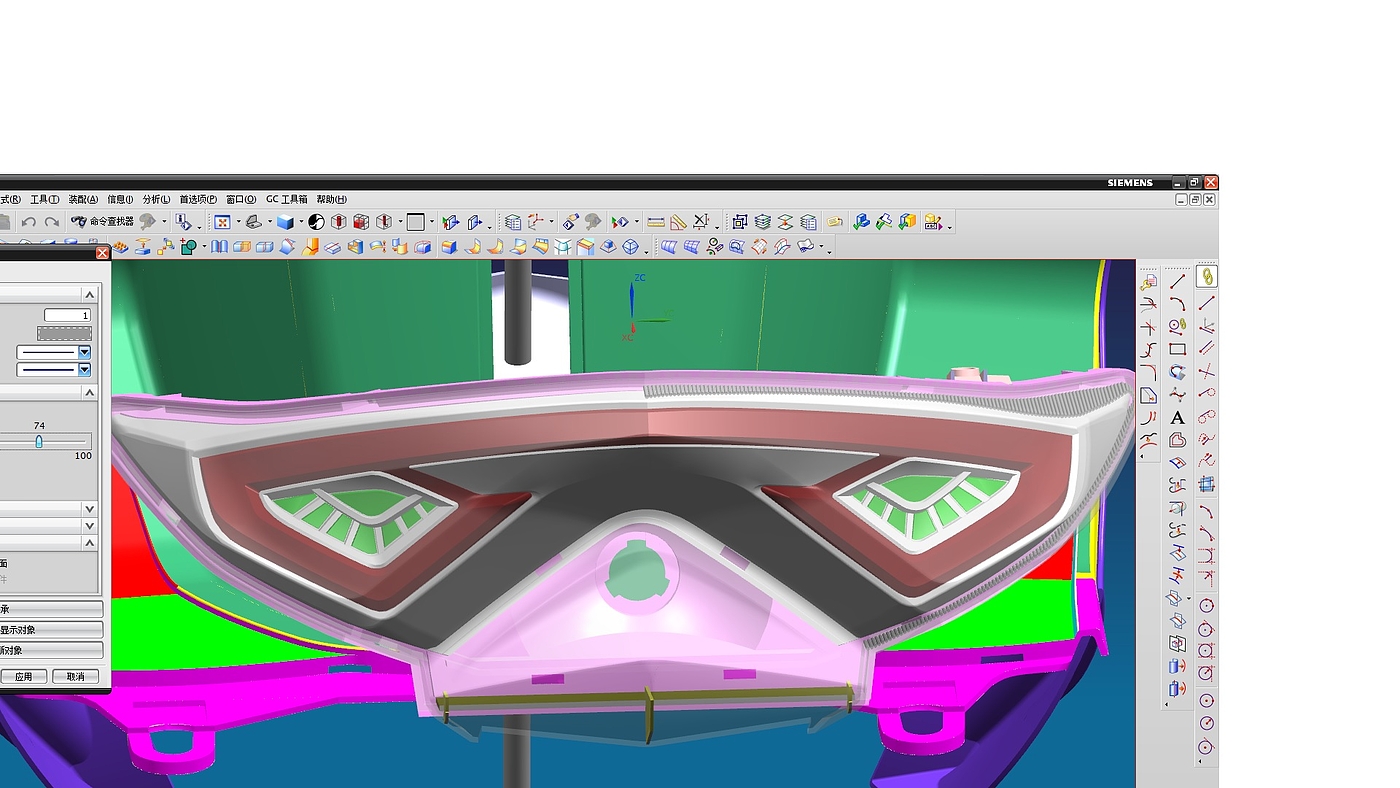
Task: Click the measure angle protractor icon
Action: point(679,222)
